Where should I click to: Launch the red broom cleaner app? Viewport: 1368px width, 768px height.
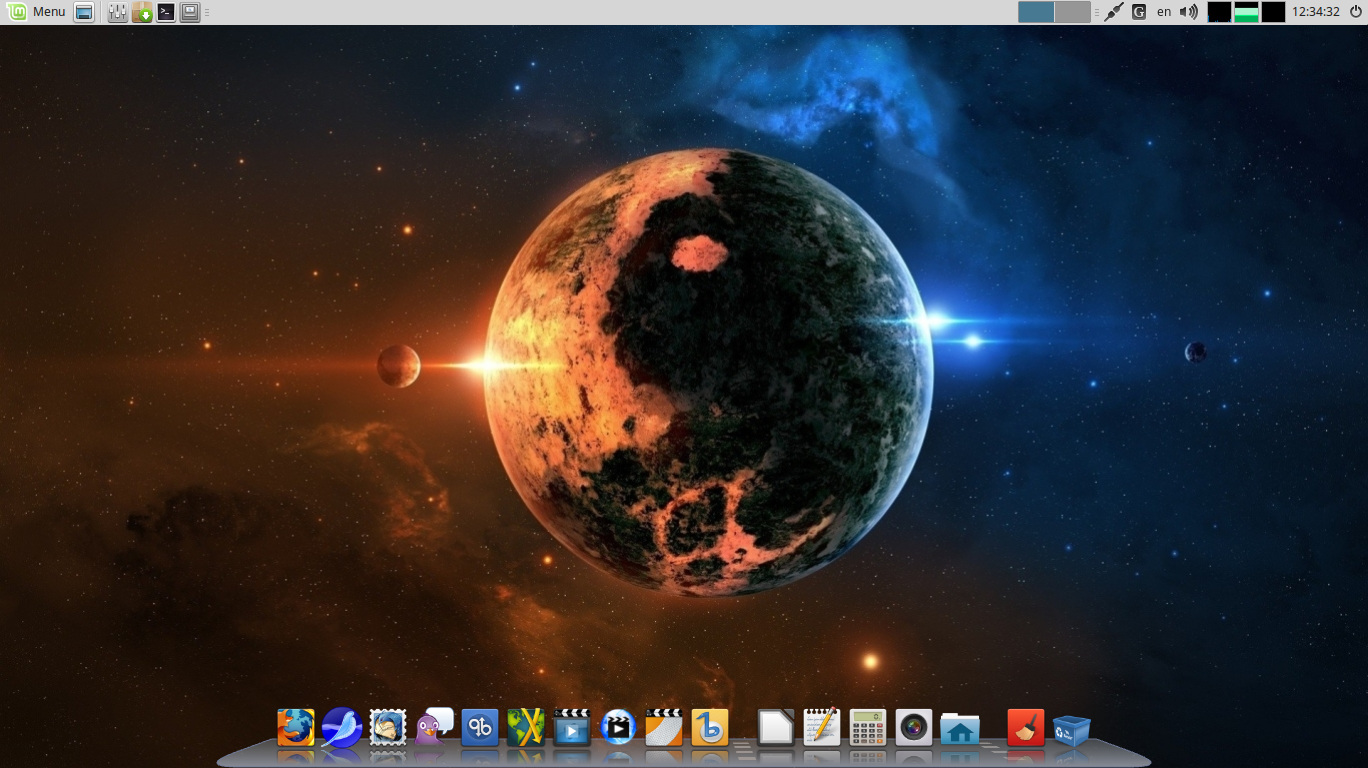point(1026,727)
